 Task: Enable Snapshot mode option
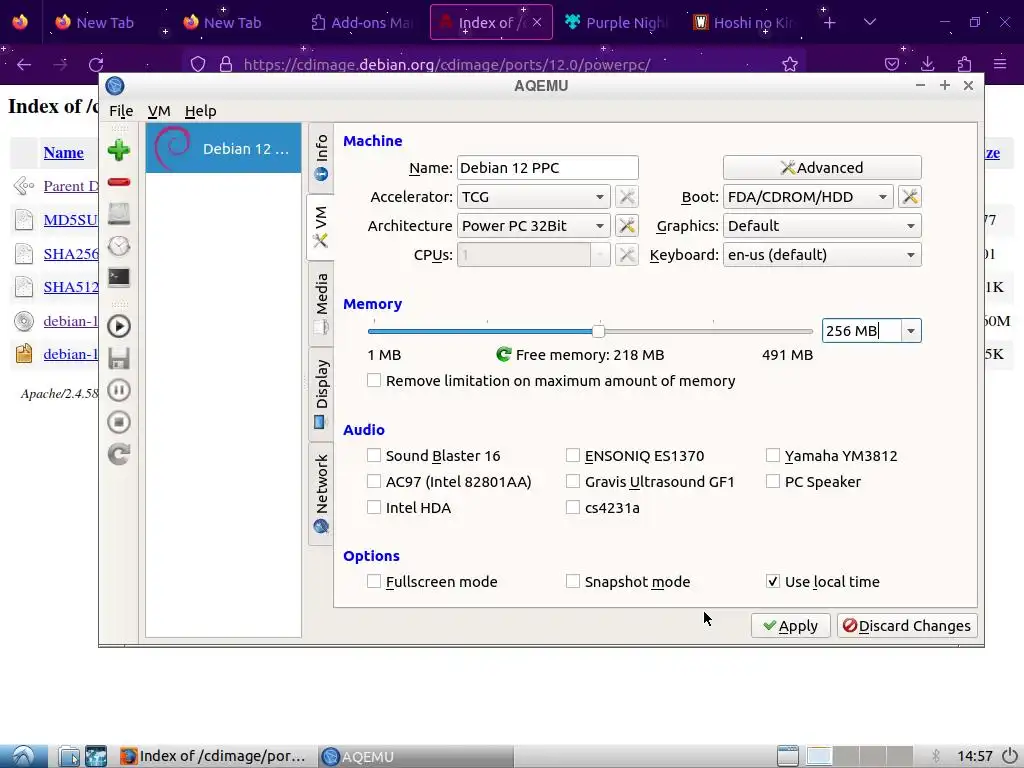[x=573, y=581]
